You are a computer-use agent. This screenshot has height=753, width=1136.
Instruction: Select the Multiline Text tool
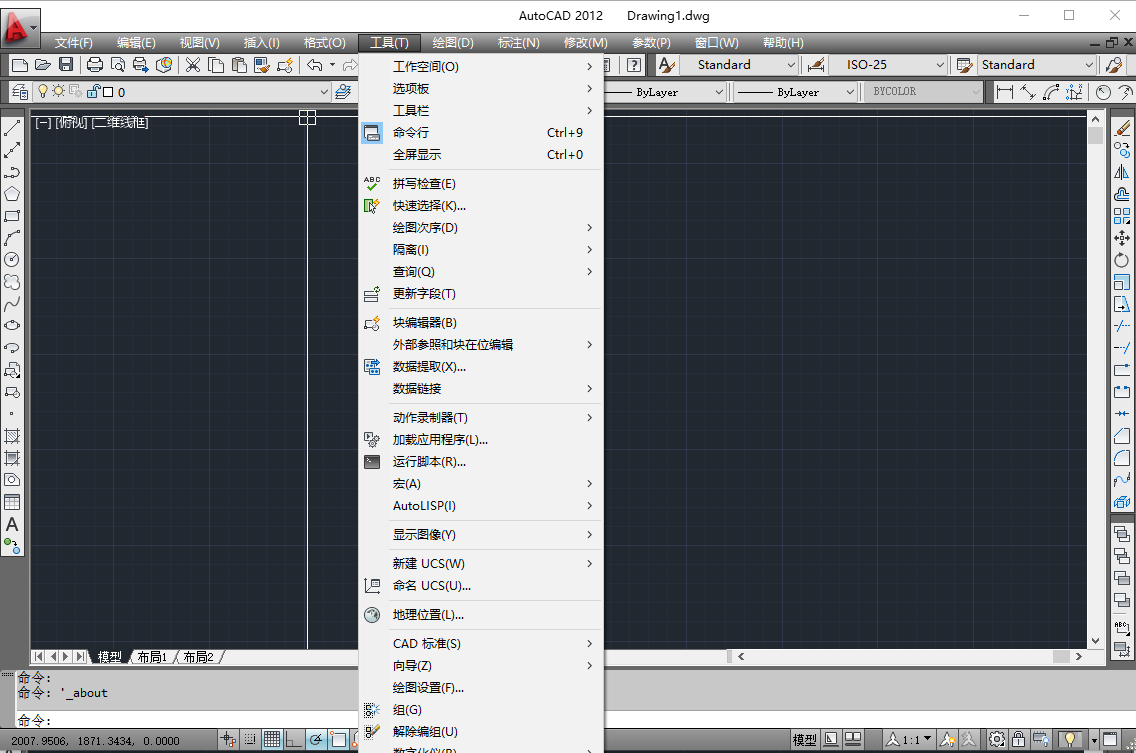(x=13, y=525)
